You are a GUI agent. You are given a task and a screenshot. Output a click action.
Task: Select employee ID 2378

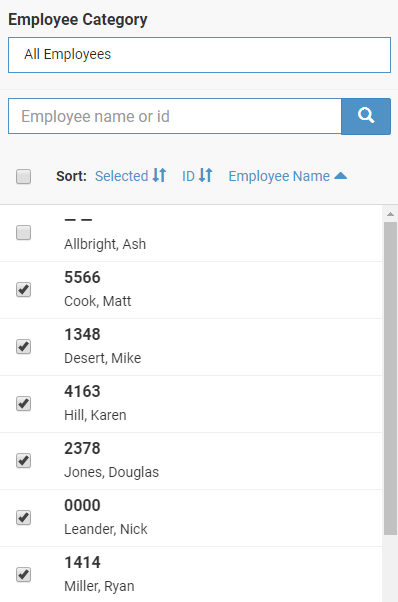(82, 448)
